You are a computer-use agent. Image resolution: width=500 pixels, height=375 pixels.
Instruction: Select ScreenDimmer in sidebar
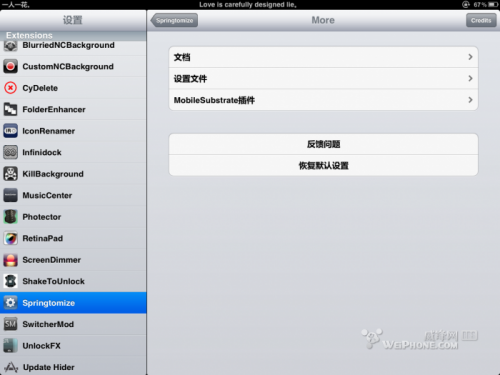(x=73, y=260)
